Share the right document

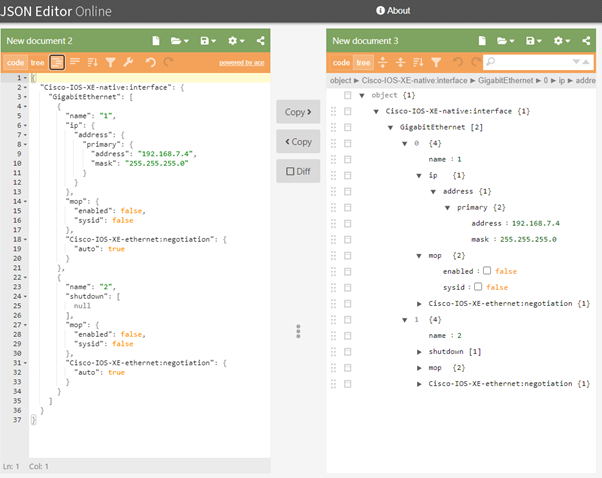click(x=586, y=41)
